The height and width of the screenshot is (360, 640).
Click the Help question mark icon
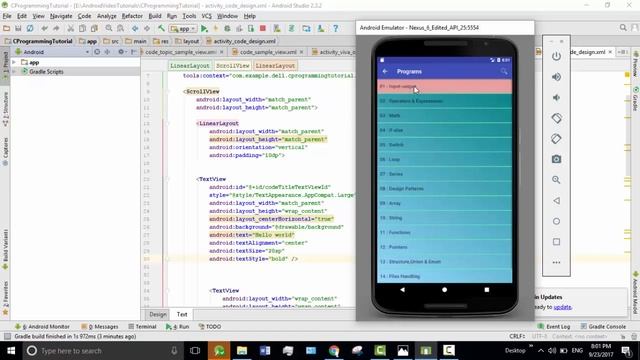(336, 29)
